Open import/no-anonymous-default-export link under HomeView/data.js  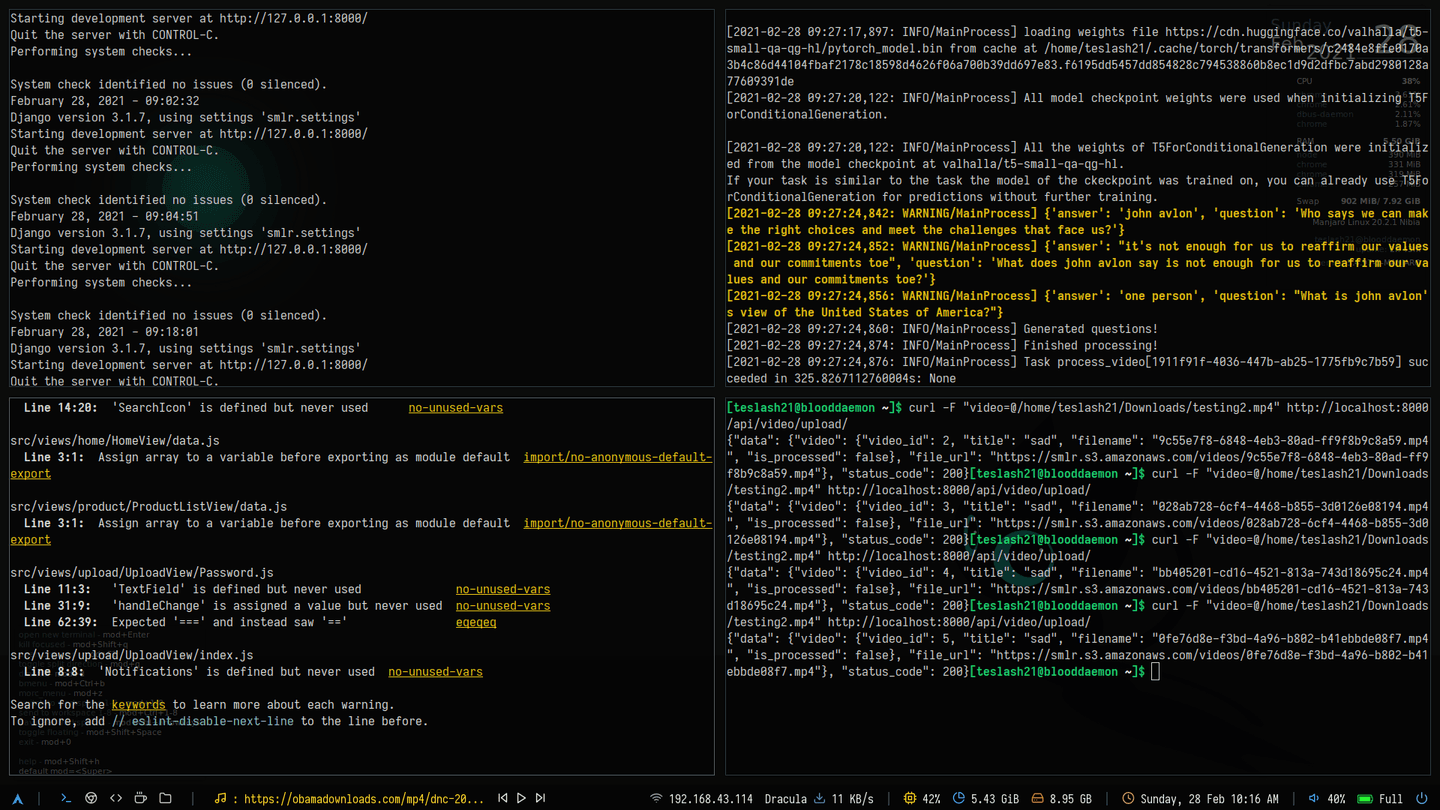pyautogui.click(x=617, y=457)
